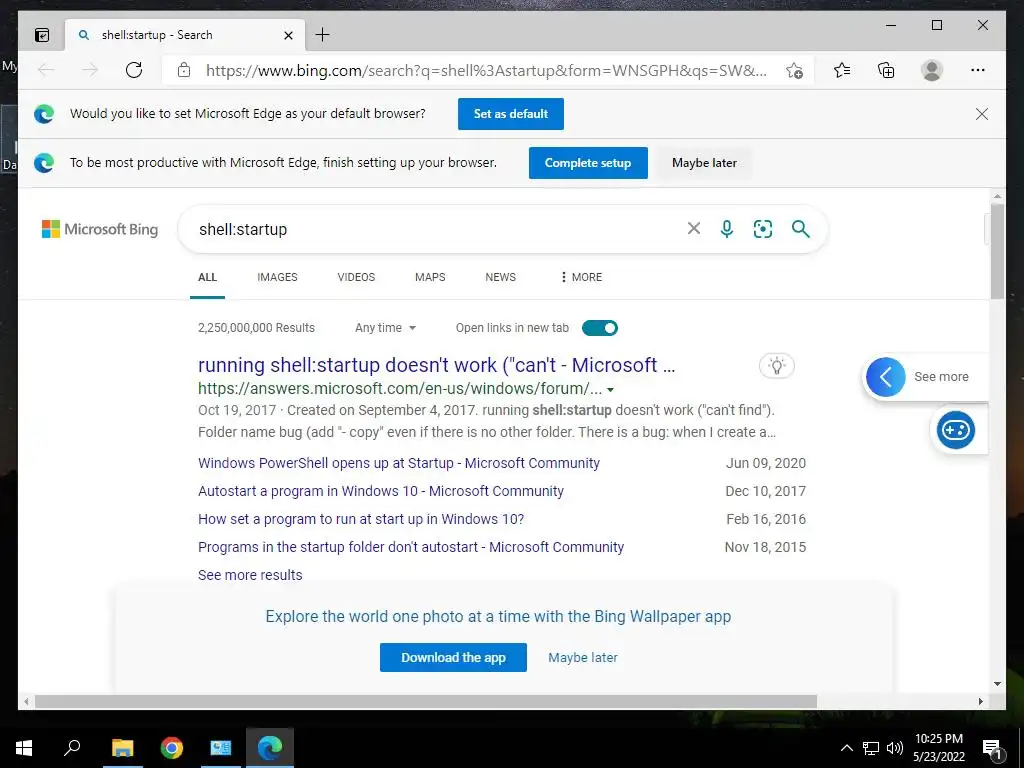Screen dimensions: 1024x768
Task: Choose Maybe later for browser setup
Action: click(x=704, y=163)
